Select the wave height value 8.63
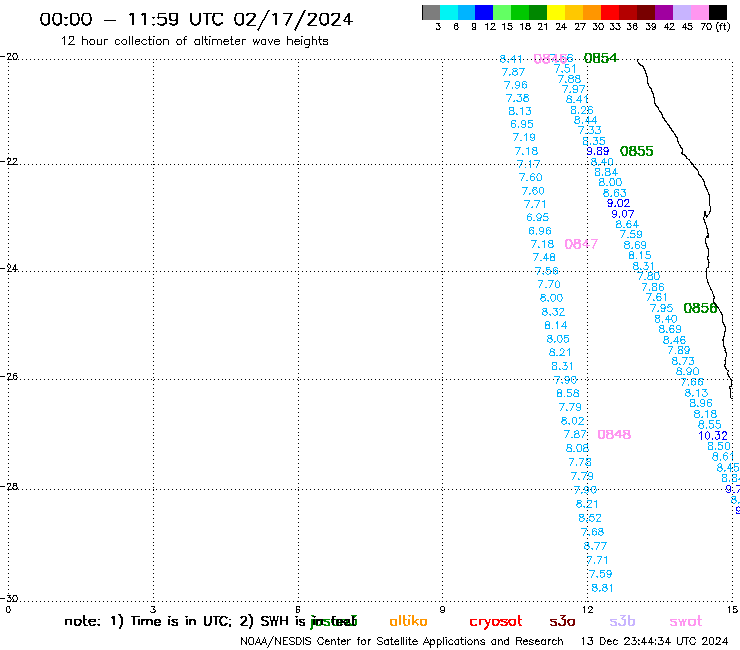Image resolution: width=740 pixels, height=650 pixels. click(614, 193)
